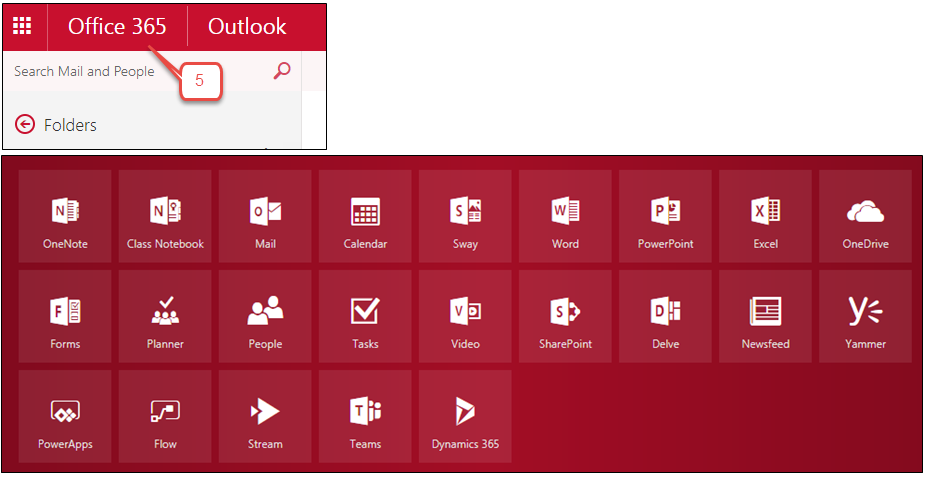Open the Planner app tile

click(165, 316)
